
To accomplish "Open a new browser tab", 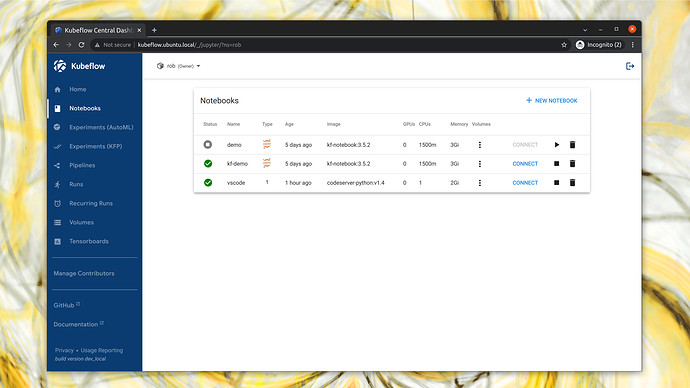I will coord(154,30).
